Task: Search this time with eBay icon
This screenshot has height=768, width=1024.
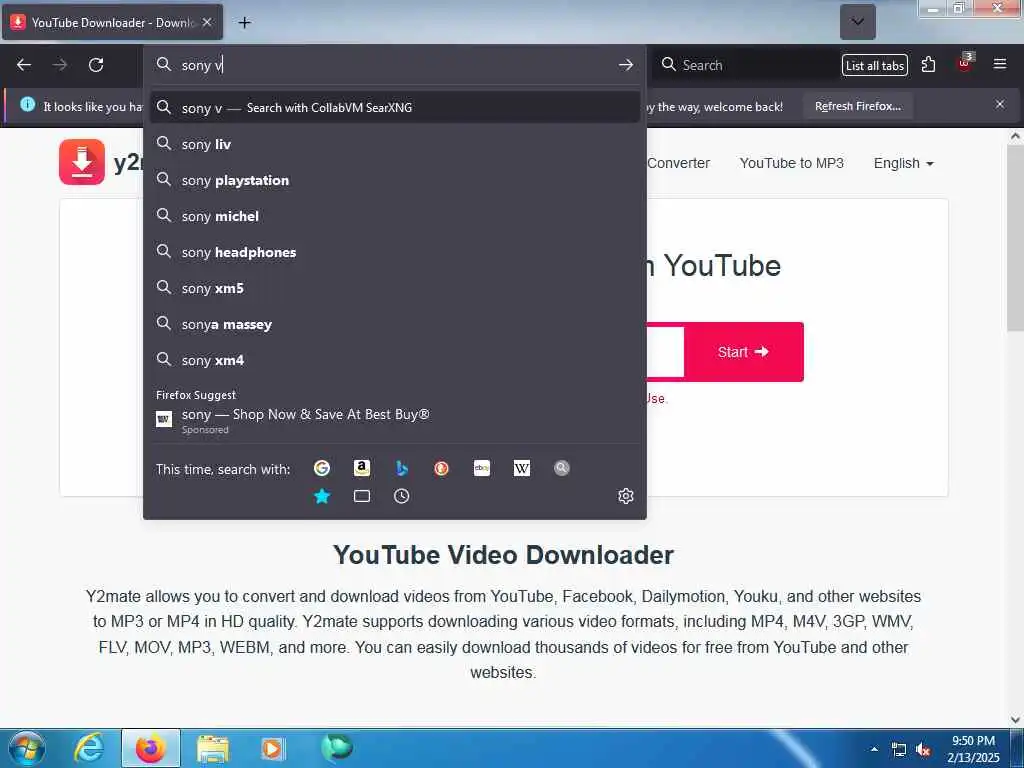Action: click(482, 468)
